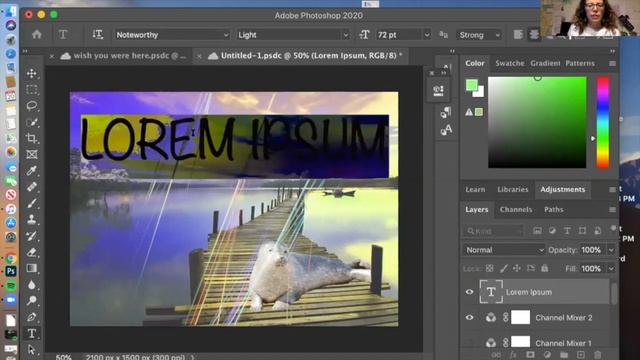Screen dimensions: 640x360
Task: Select the Blur tool
Action: (x=32, y=284)
